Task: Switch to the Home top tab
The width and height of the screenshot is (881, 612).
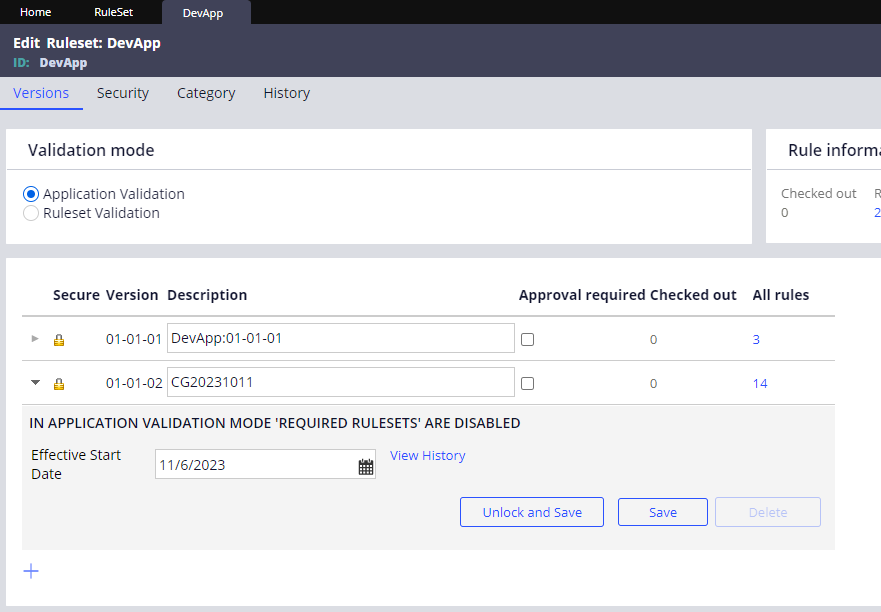Action: tap(36, 12)
